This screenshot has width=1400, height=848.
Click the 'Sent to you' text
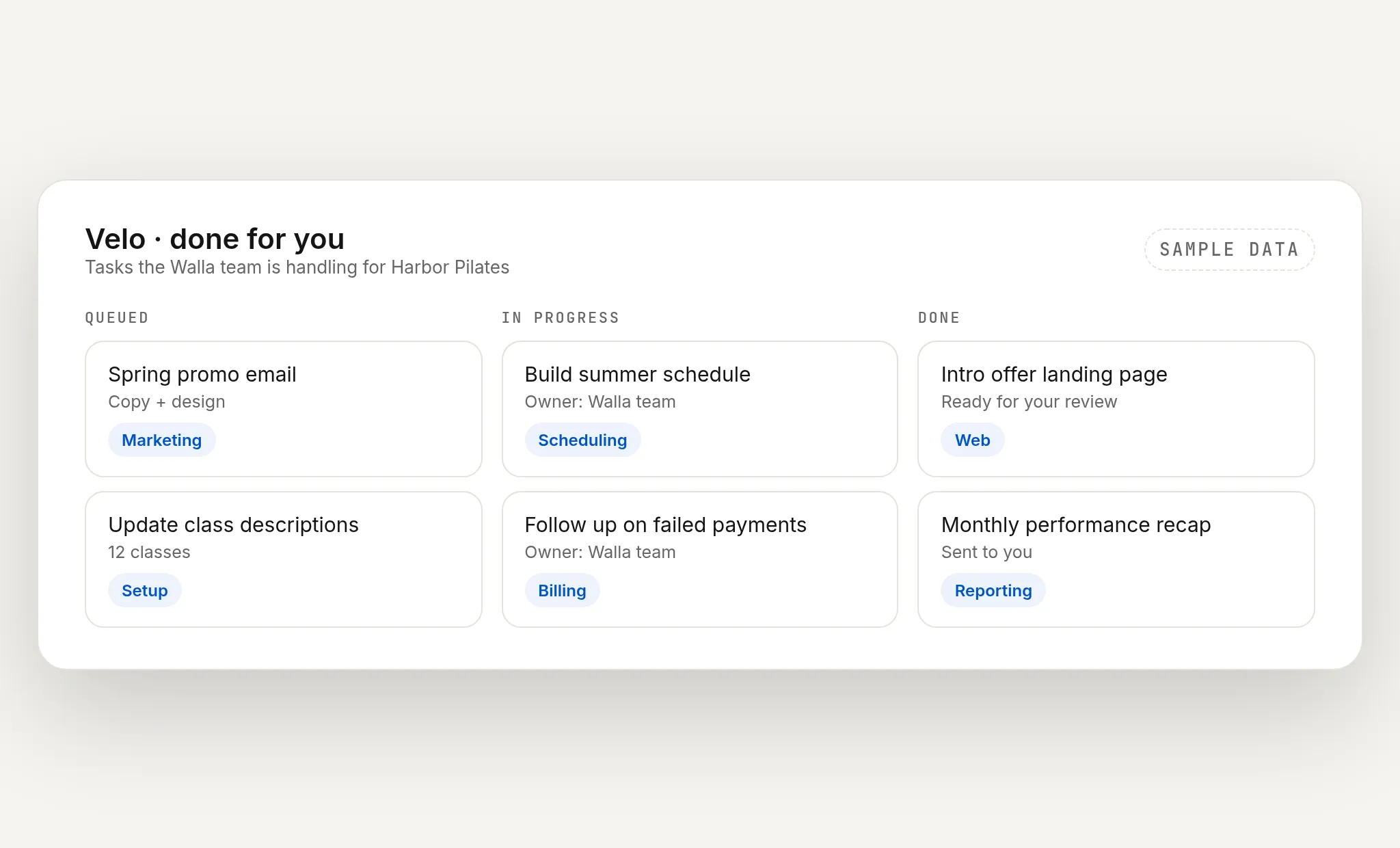click(986, 553)
